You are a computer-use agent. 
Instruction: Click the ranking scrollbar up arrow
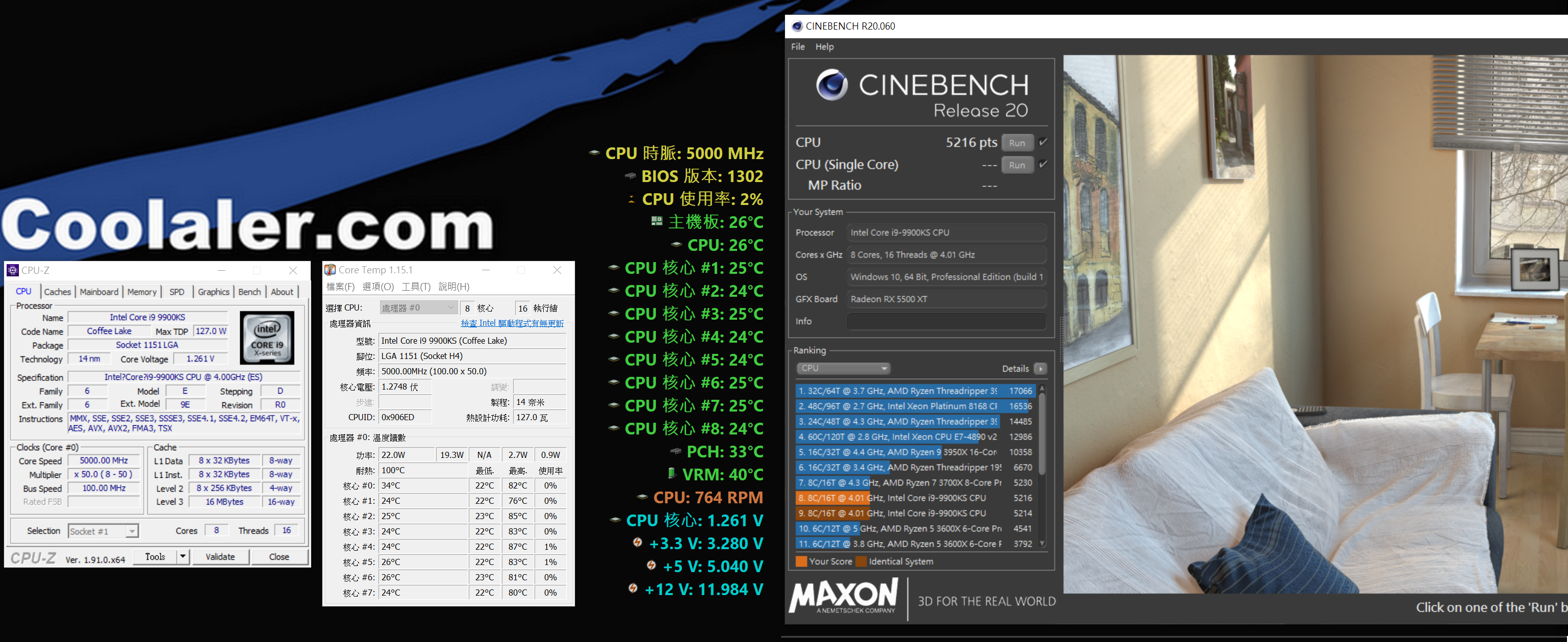[1042, 388]
